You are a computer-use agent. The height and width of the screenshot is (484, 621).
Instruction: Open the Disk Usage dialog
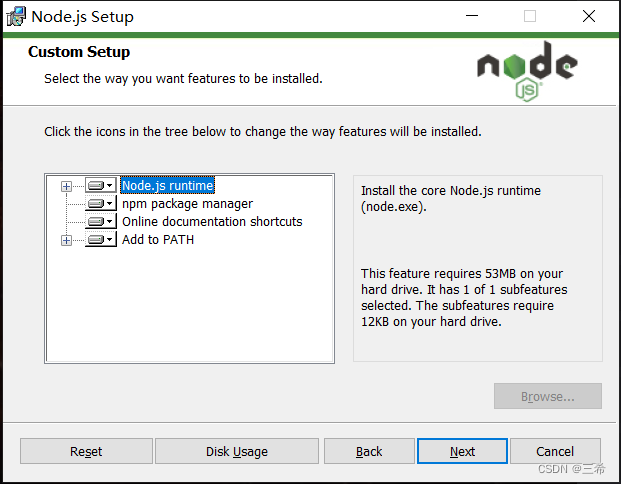(x=237, y=451)
